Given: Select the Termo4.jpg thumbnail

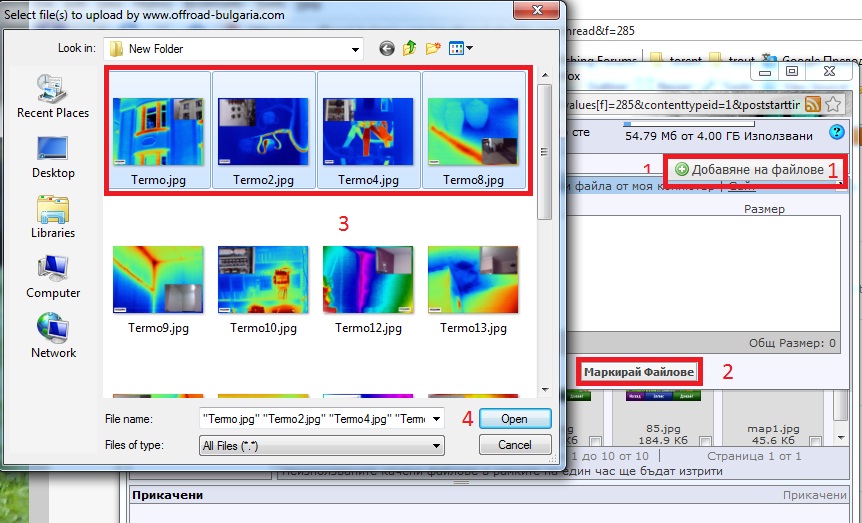Looking at the screenshot, I should 368,131.
